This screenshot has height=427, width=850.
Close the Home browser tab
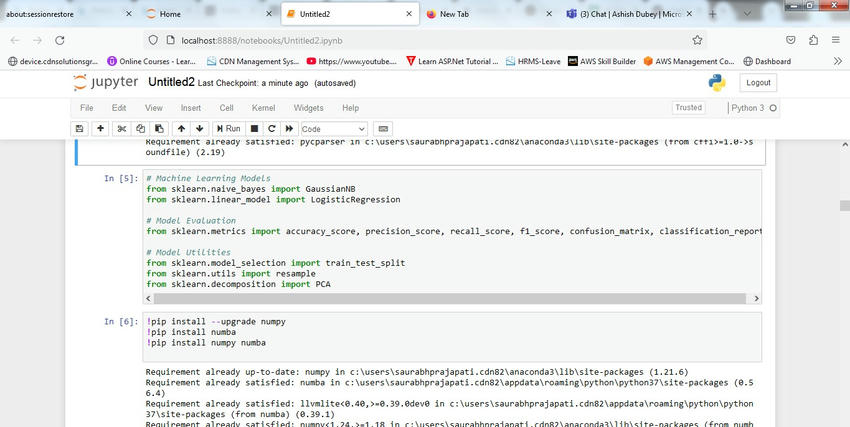click(269, 14)
